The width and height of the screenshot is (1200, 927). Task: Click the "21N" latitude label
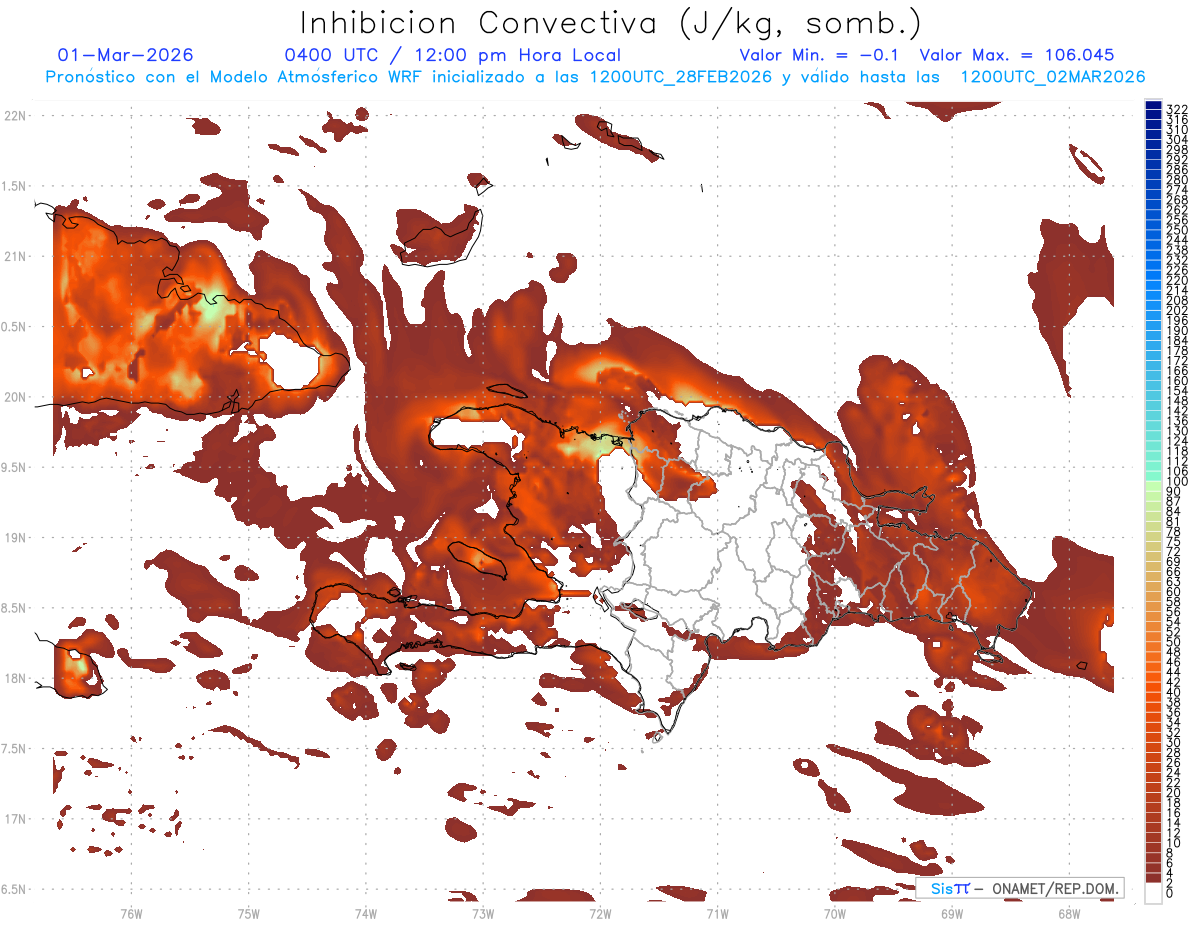pos(14,256)
